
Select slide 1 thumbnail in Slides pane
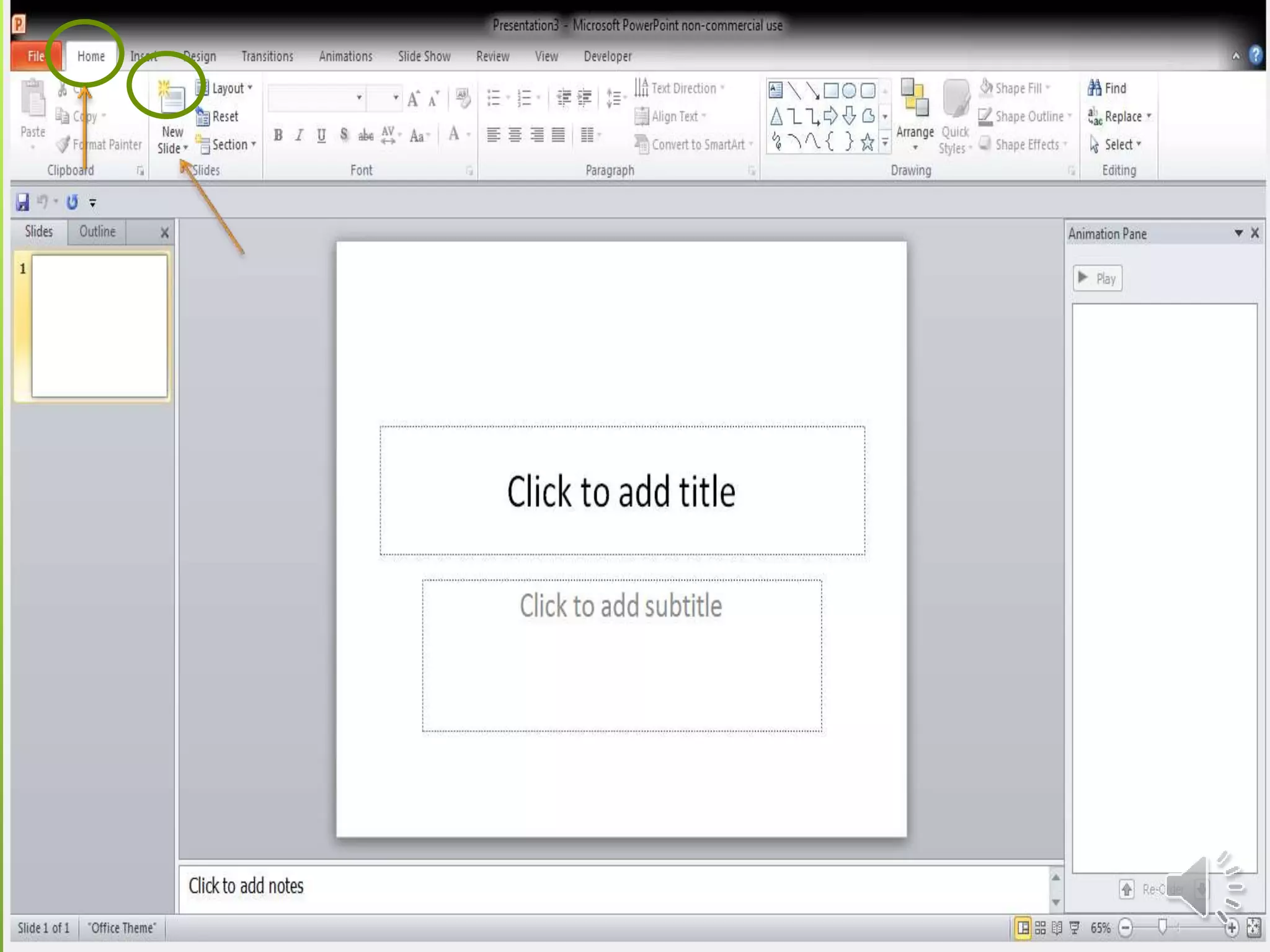[x=99, y=326]
